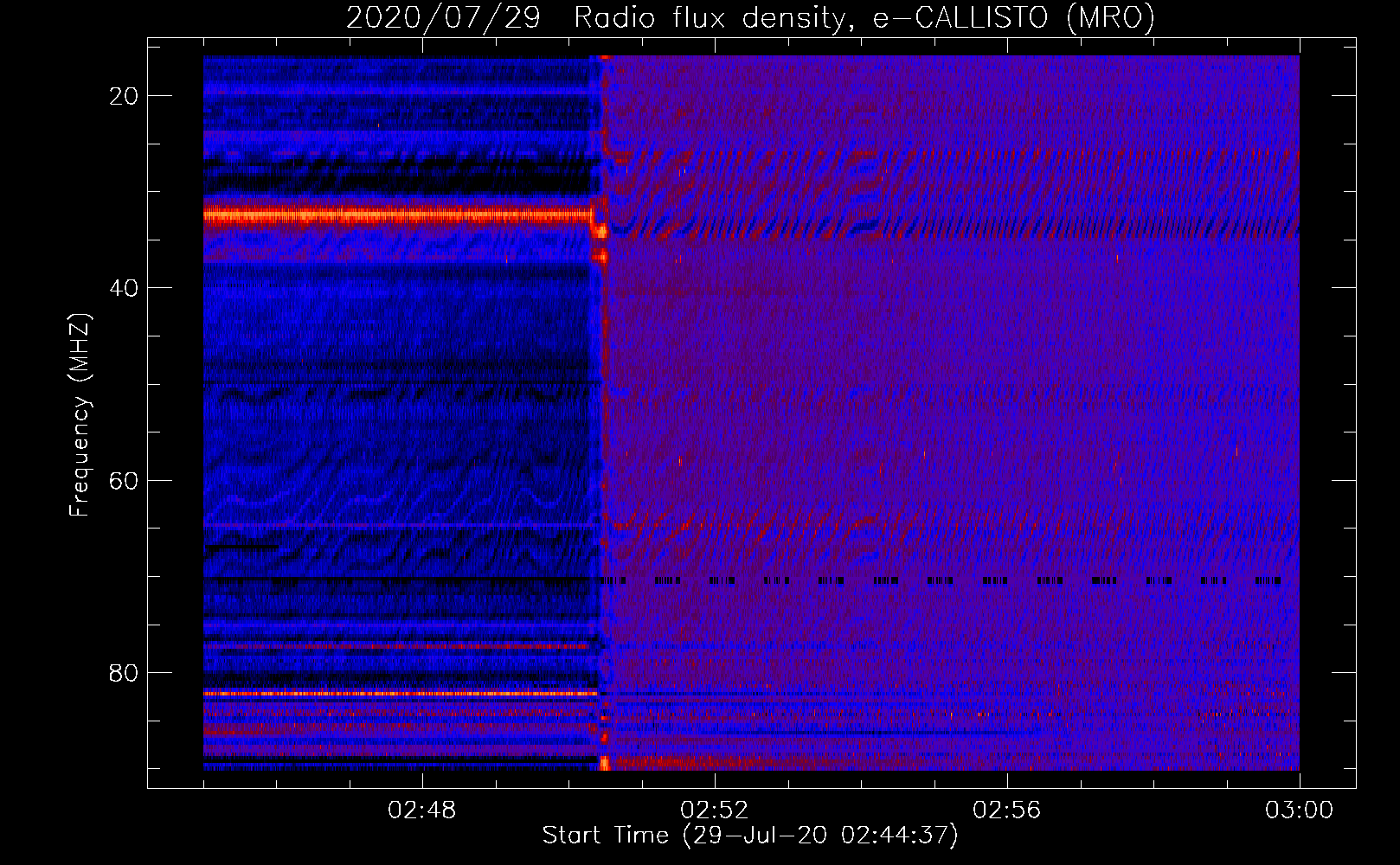Screen dimensions: 1400x865
Task: Click the bright orange emission band near 32 MHz
Action: coord(398,215)
